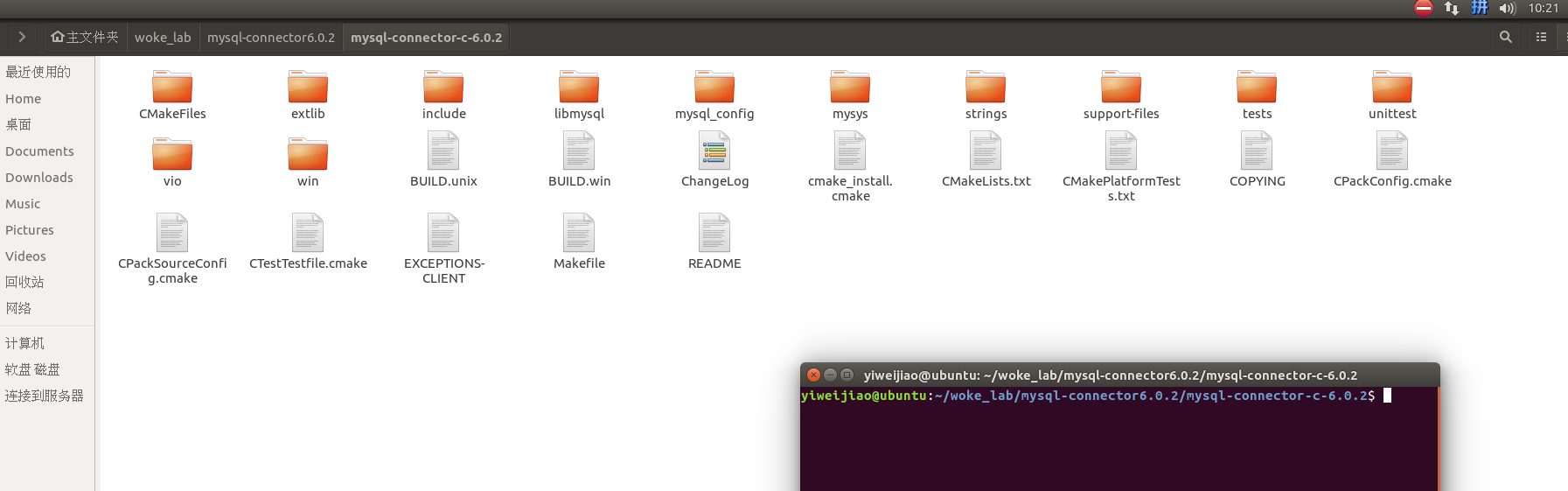
Task: Open the mysql_config folder
Action: pos(714,87)
